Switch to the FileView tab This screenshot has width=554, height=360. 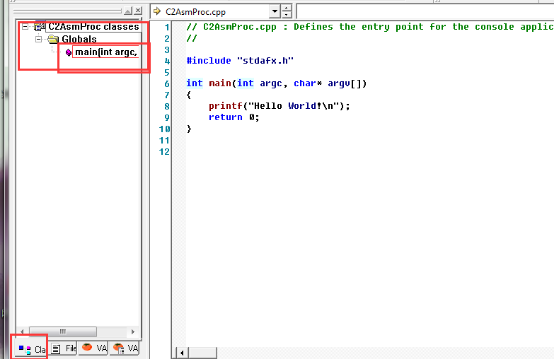(64, 349)
